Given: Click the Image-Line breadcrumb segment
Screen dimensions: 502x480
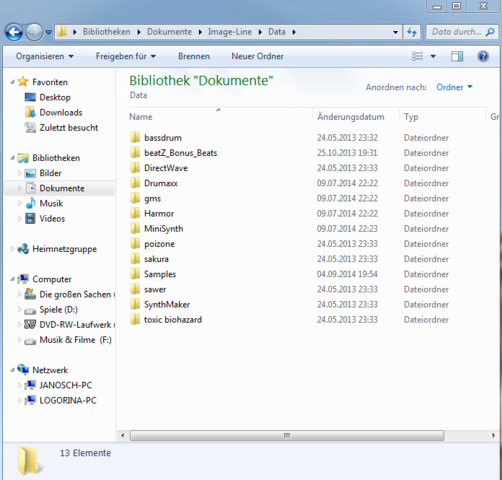Looking at the screenshot, I should point(230,32).
